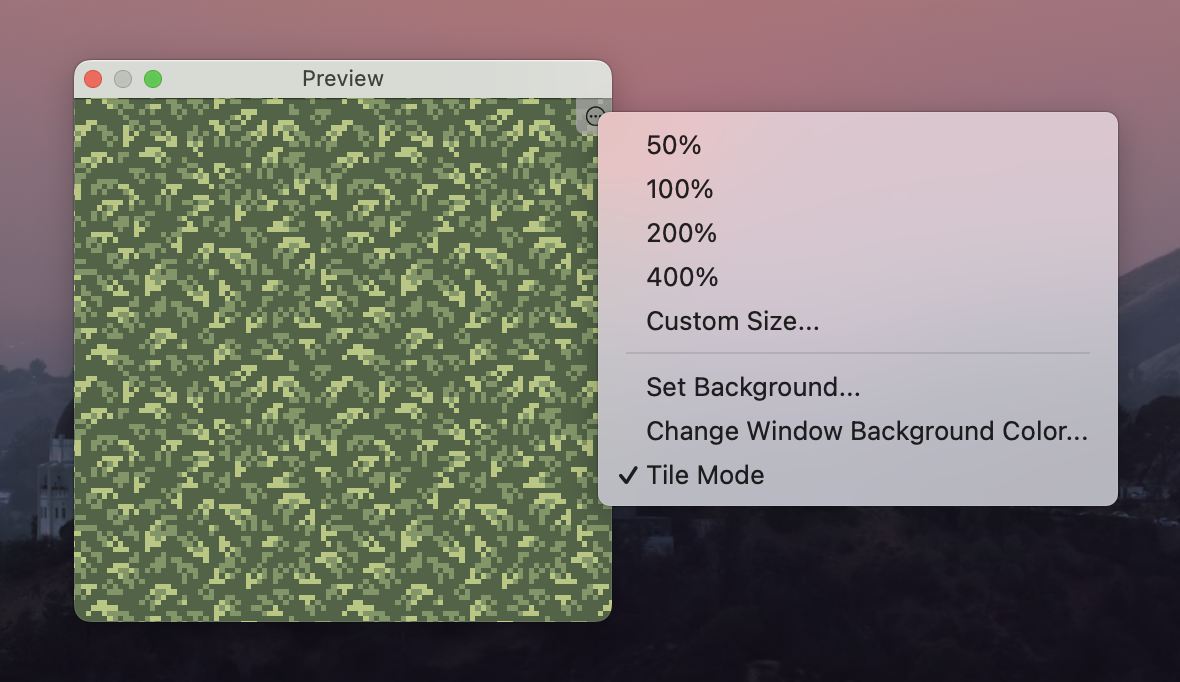This screenshot has height=682, width=1180.
Task: Click the checkmark beside Tile Mode
Action: pos(627,475)
